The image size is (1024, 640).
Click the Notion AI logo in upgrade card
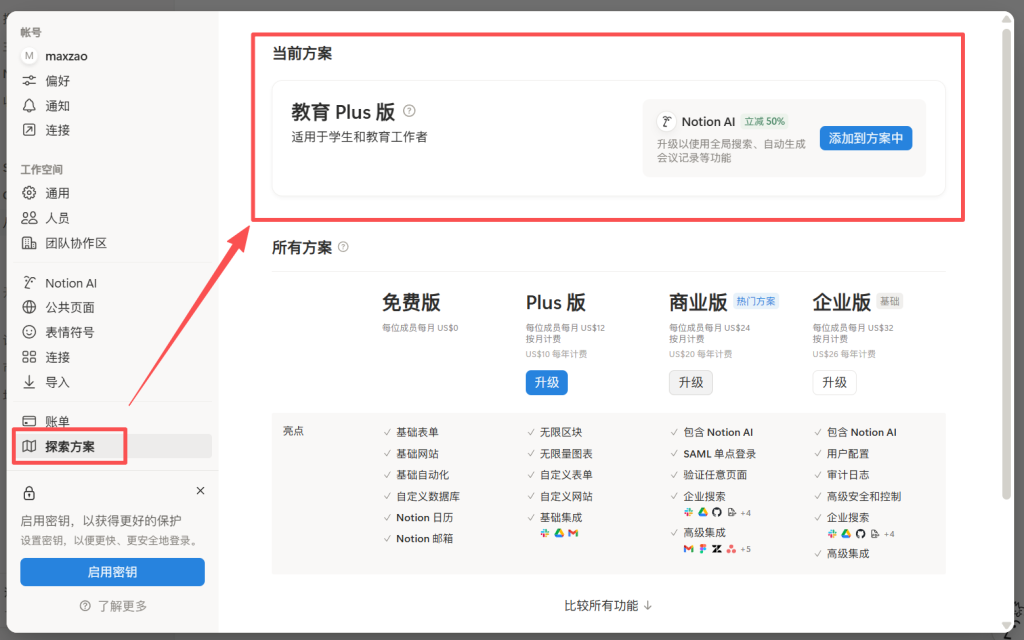[666, 122]
